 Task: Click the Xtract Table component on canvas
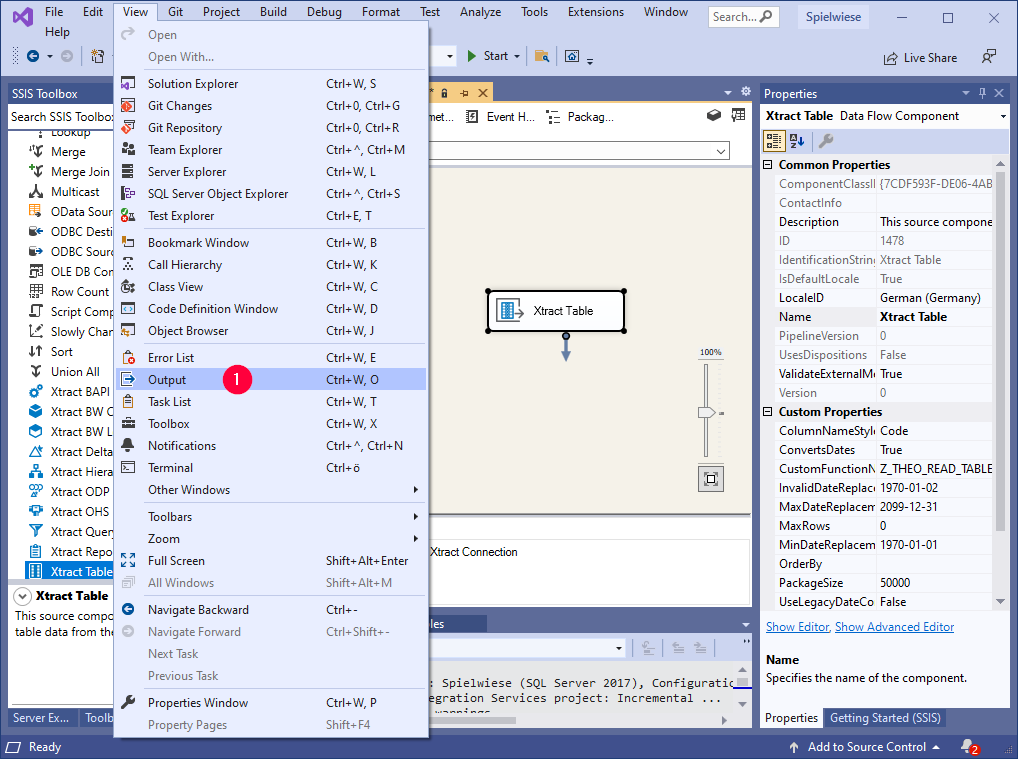pyautogui.click(x=556, y=311)
